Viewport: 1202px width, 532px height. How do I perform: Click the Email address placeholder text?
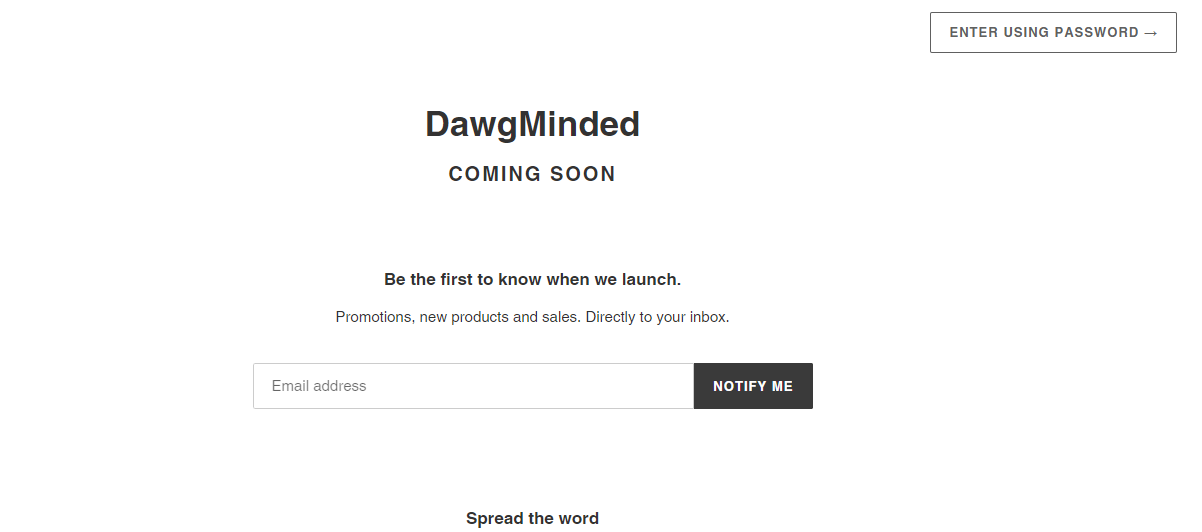[319, 386]
